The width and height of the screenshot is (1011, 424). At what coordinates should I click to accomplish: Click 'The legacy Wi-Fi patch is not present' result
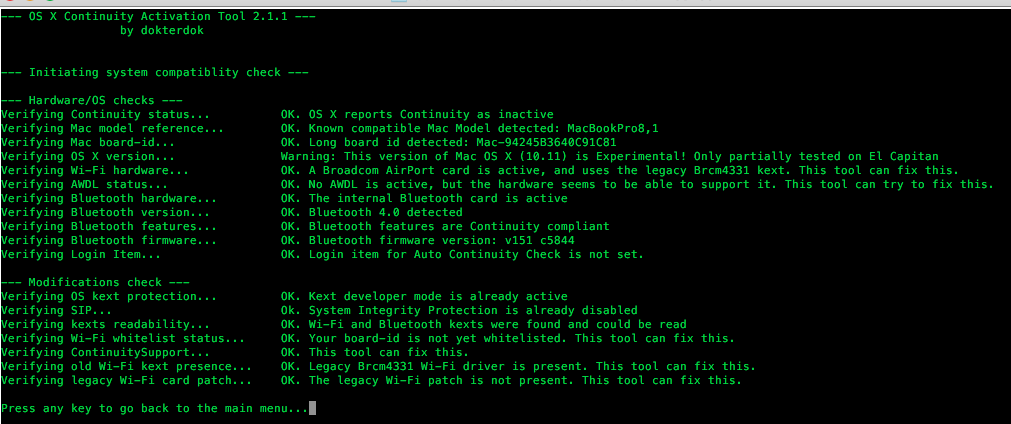pyautogui.click(x=511, y=380)
